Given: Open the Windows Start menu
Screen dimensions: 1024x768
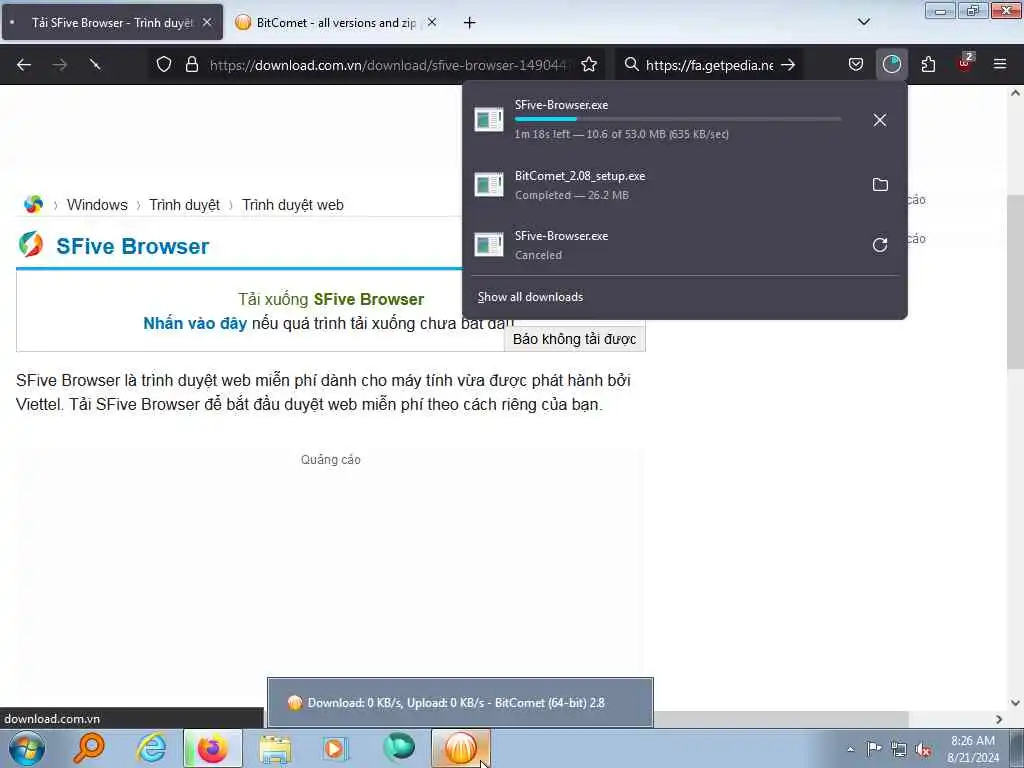Looking at the screenshot, I should (27, 748).
